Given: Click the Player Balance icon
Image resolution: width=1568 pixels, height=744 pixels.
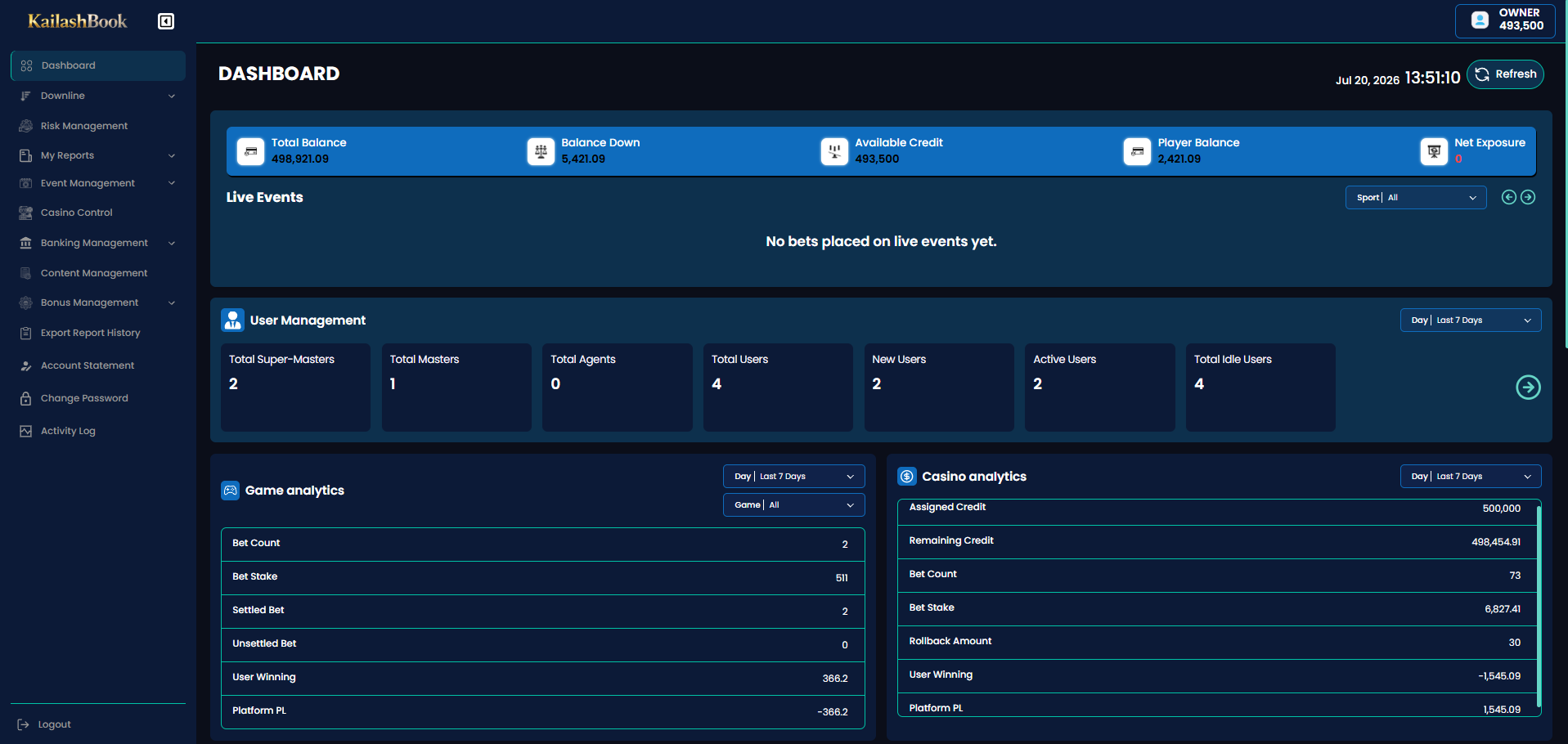Looking at the screenshot, I should click(1137, 151).
